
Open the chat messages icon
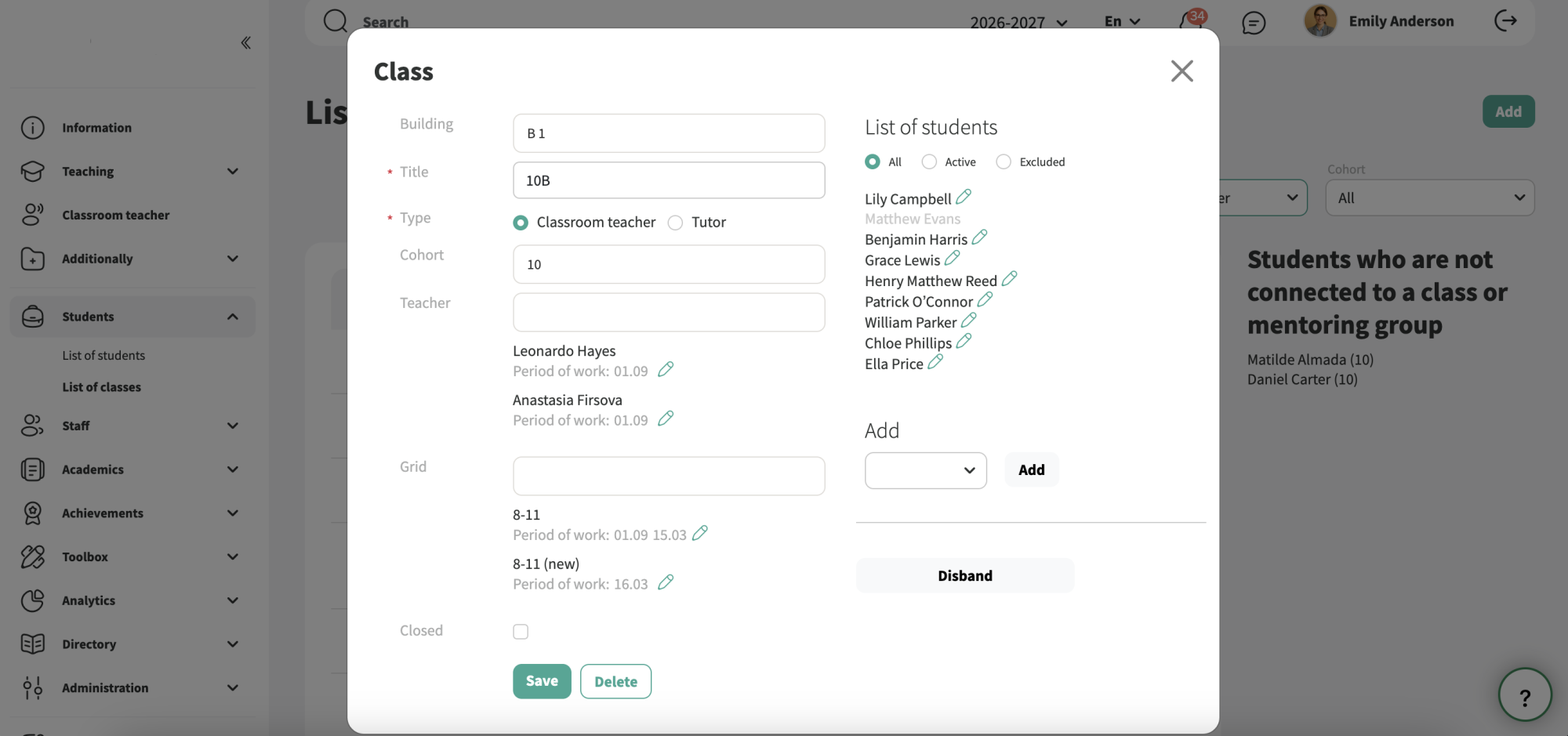point(1254,23)
